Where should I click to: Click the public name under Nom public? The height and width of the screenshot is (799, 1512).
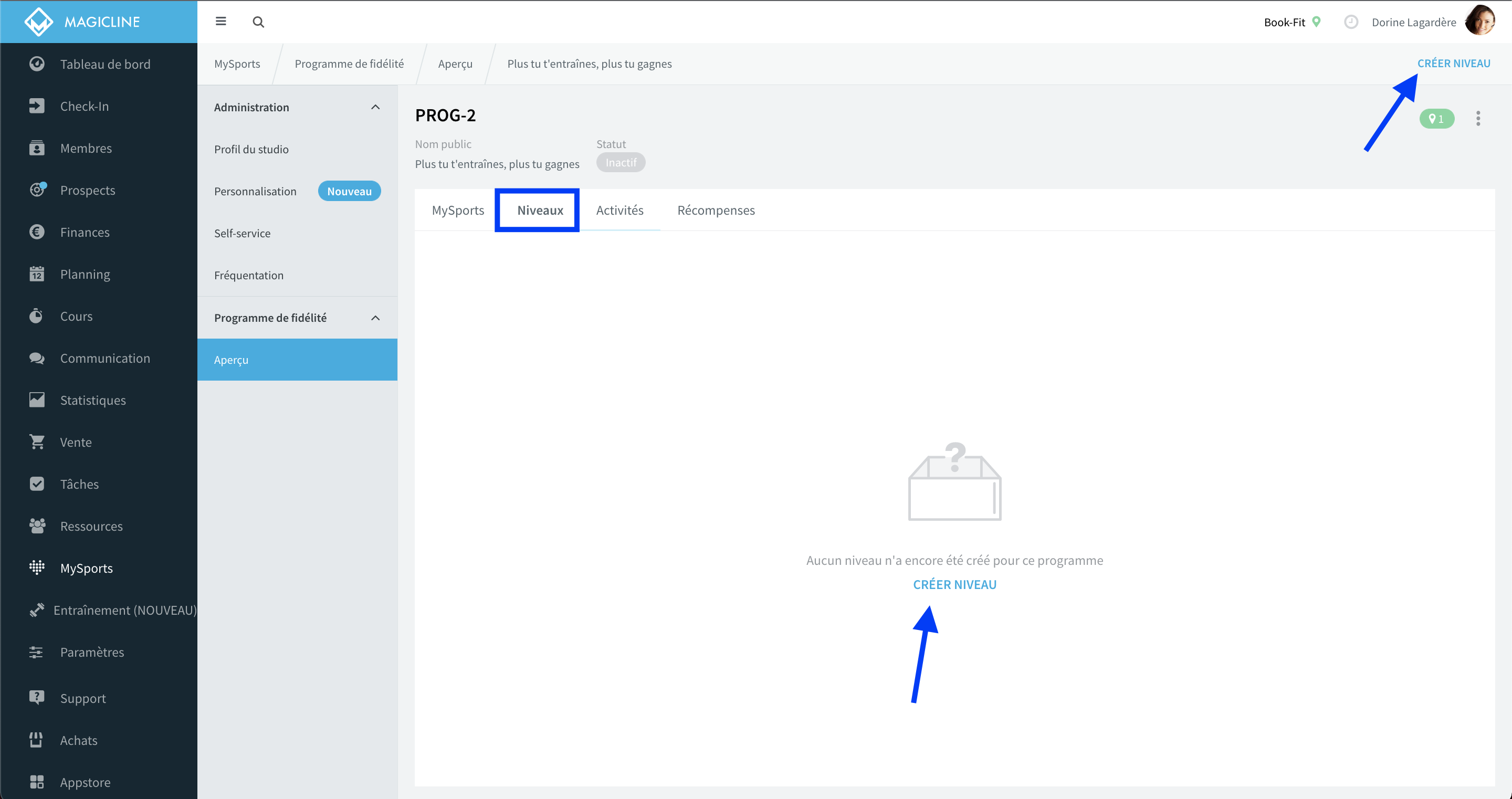tap(497, 164)
